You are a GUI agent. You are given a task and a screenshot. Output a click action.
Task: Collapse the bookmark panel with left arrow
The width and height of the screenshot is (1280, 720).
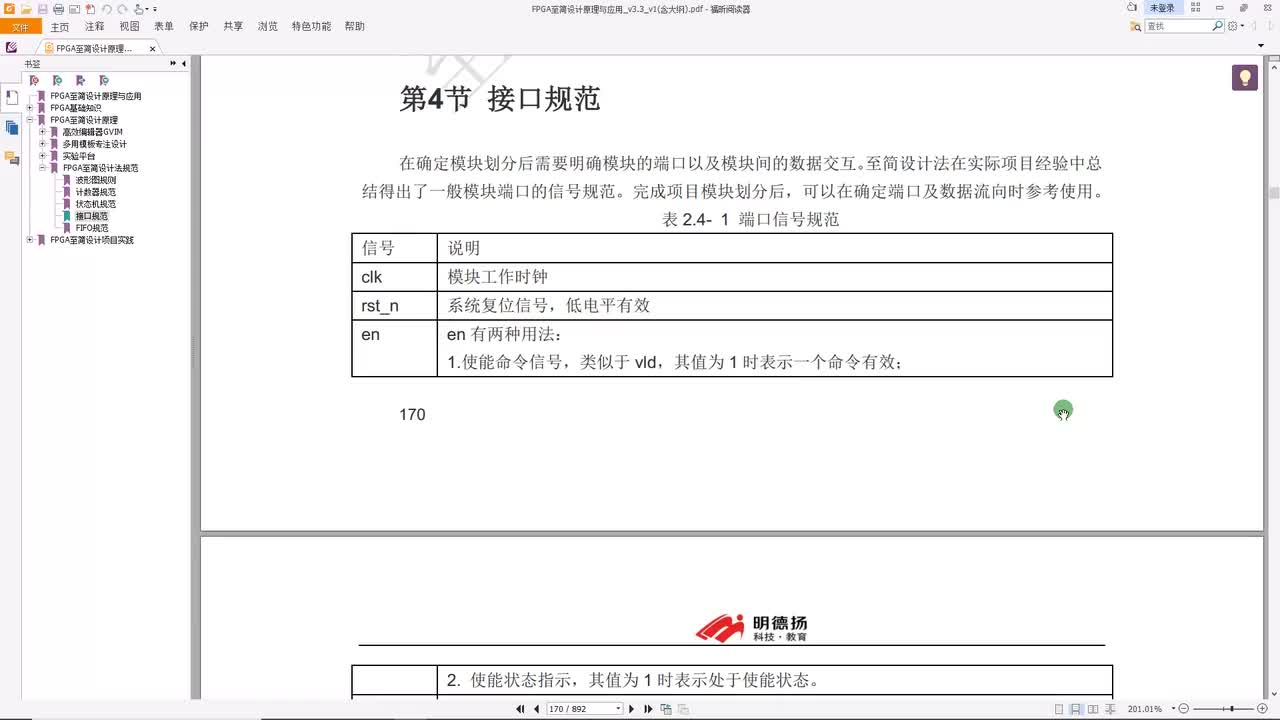pyautogui.click(x=184, y=64)
